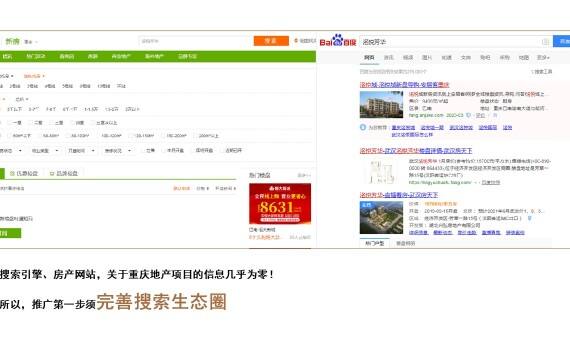
Task: Click the green 新房 site logo
Action: [12, 41]
